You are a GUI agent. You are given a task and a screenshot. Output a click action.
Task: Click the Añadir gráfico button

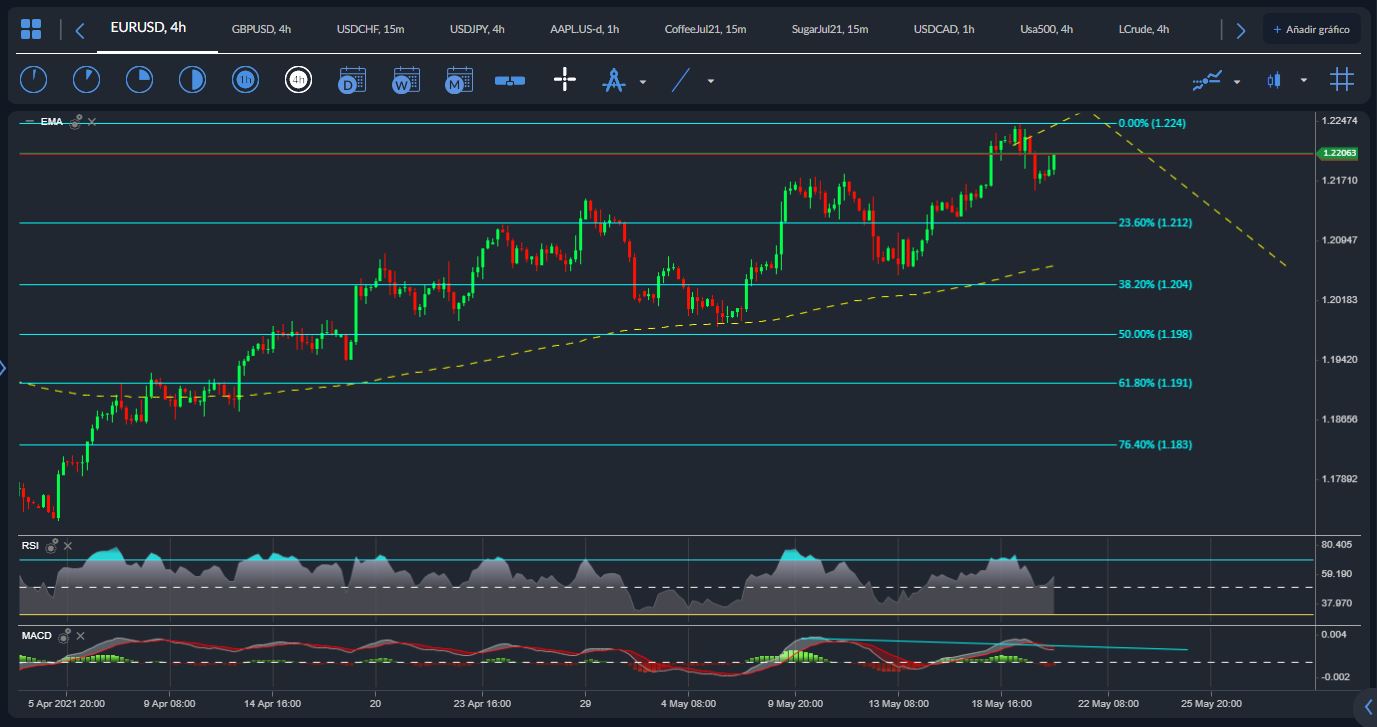[1312, 28]
